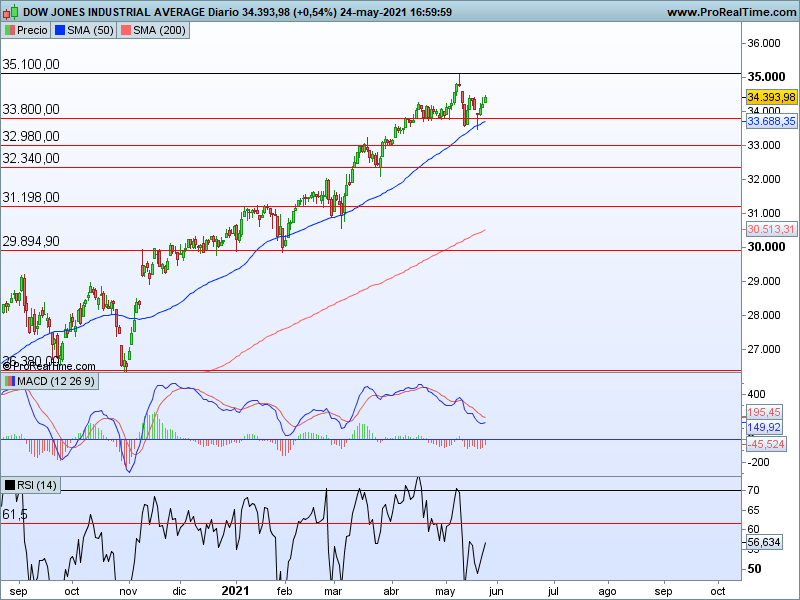
Task: Click the 31.198,00 level label
Action: 31,197
